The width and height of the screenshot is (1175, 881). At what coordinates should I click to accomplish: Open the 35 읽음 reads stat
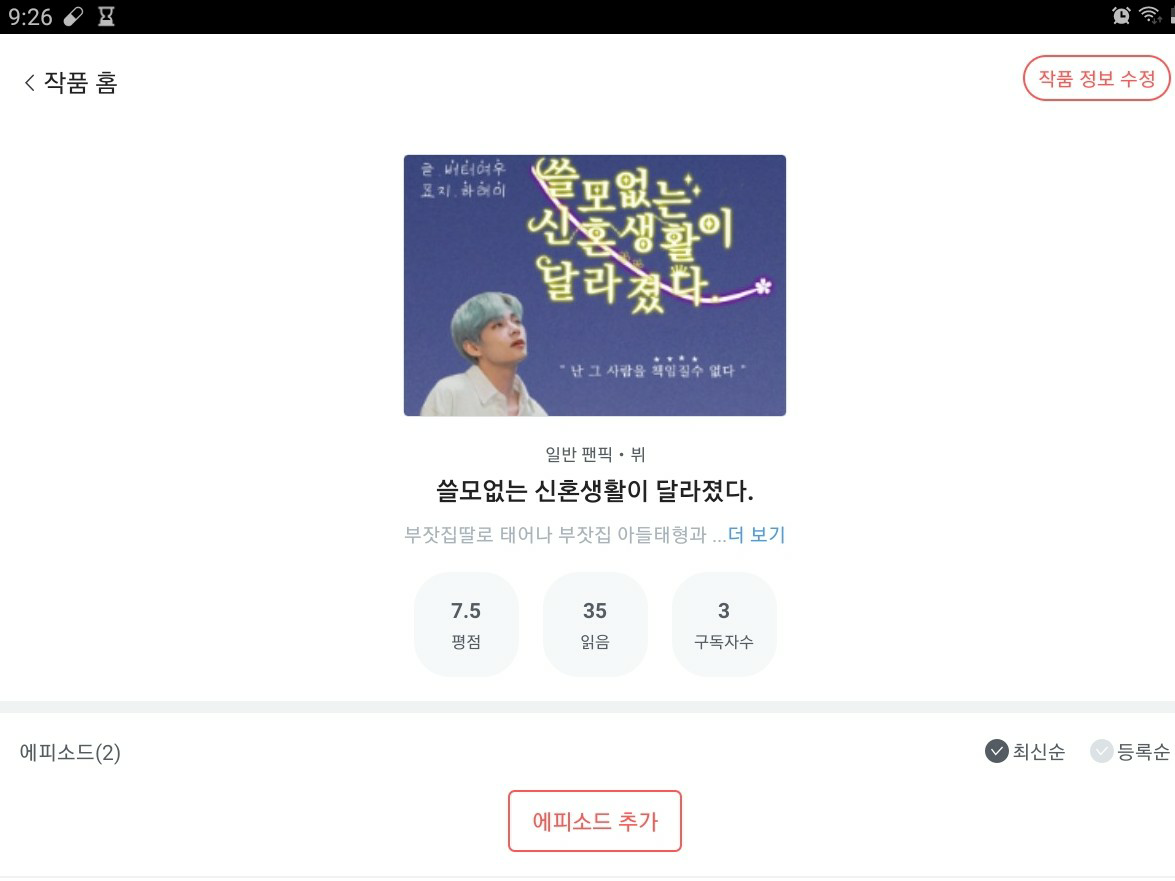pyautogui.click(x=595, y=624)
